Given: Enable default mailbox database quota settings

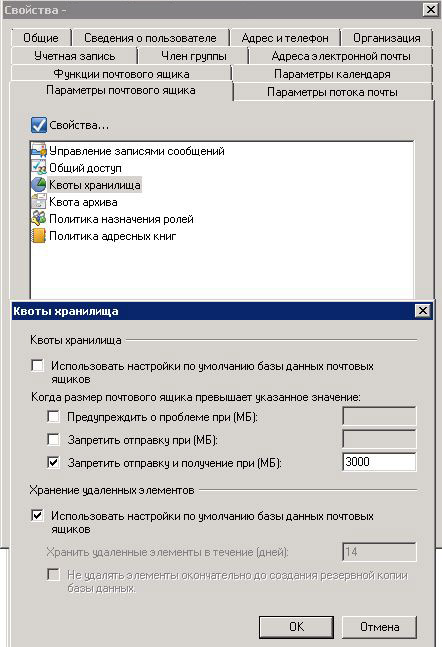Looking at the screenshot, I should [x=38, y=366].
